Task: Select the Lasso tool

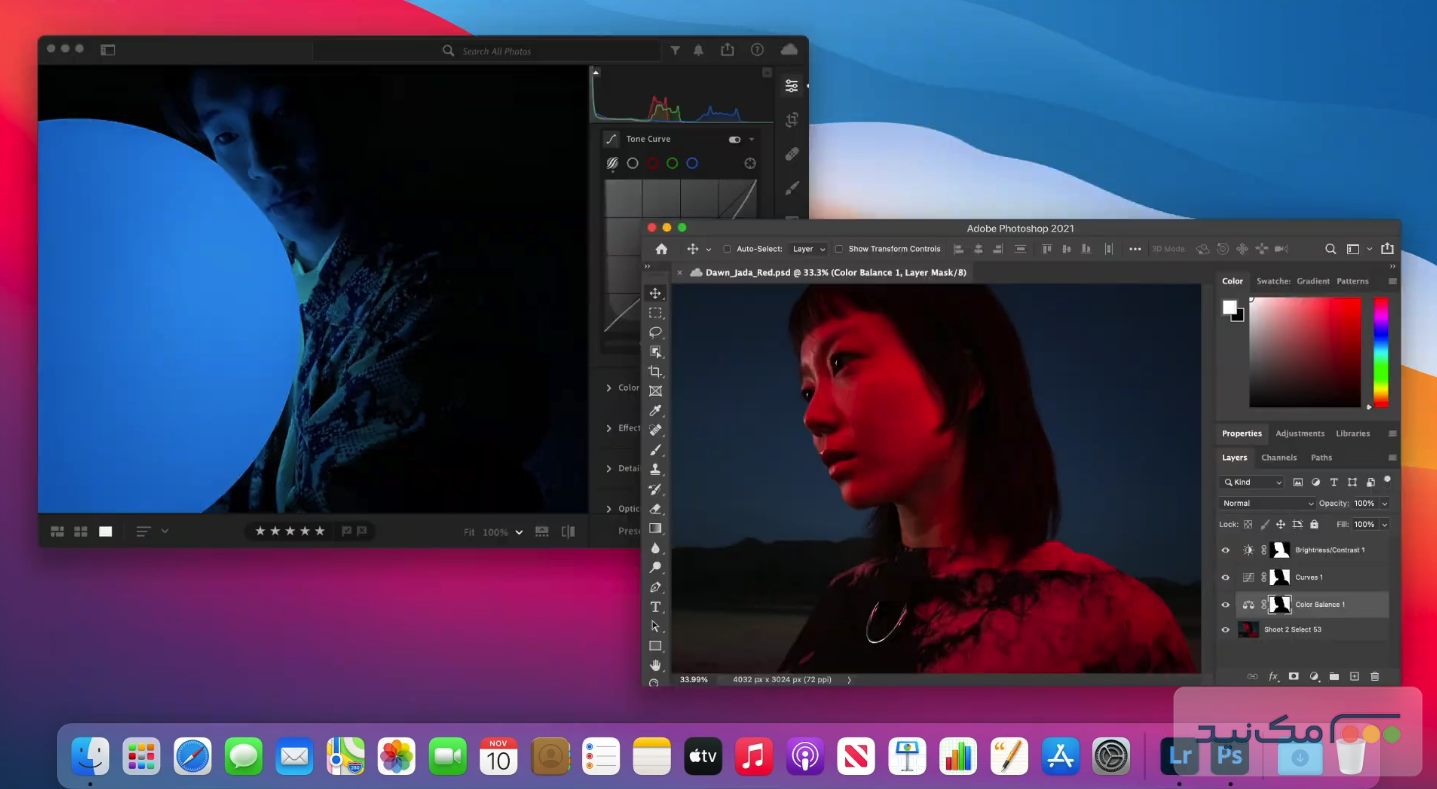Action: click(x=656, y=332)
